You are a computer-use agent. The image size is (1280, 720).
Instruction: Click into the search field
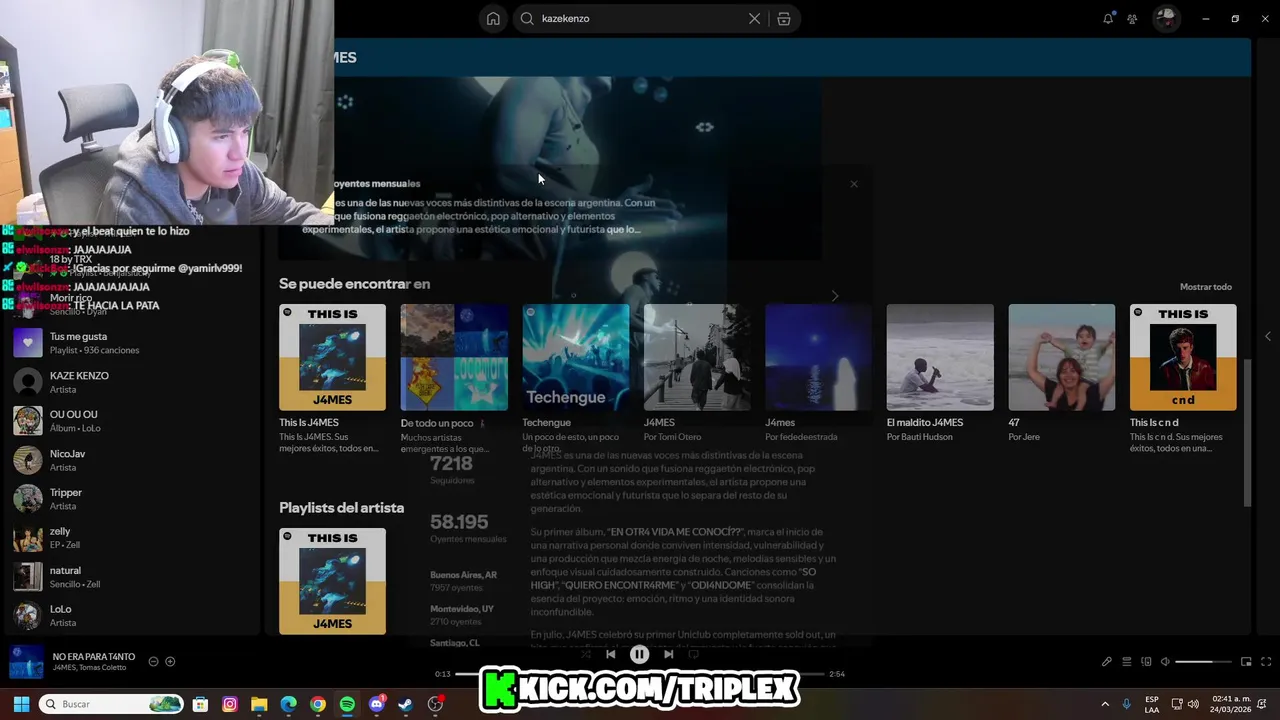pyautogui.click(x=640, y=18)
